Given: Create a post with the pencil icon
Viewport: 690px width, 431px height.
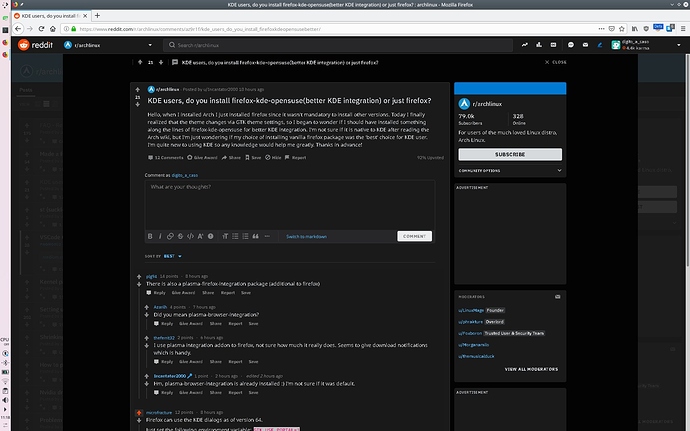Looking at the screenshot, I should click(599, 45).
